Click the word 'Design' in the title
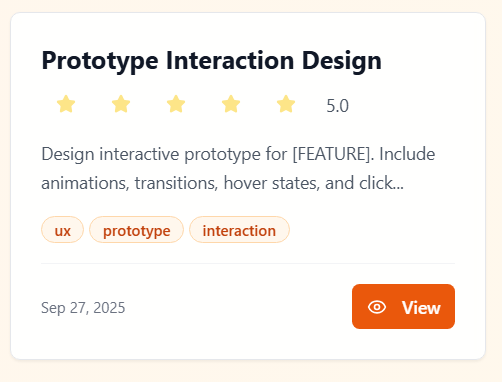Viewport: 502px width, 382px height. tap(342, 61)
